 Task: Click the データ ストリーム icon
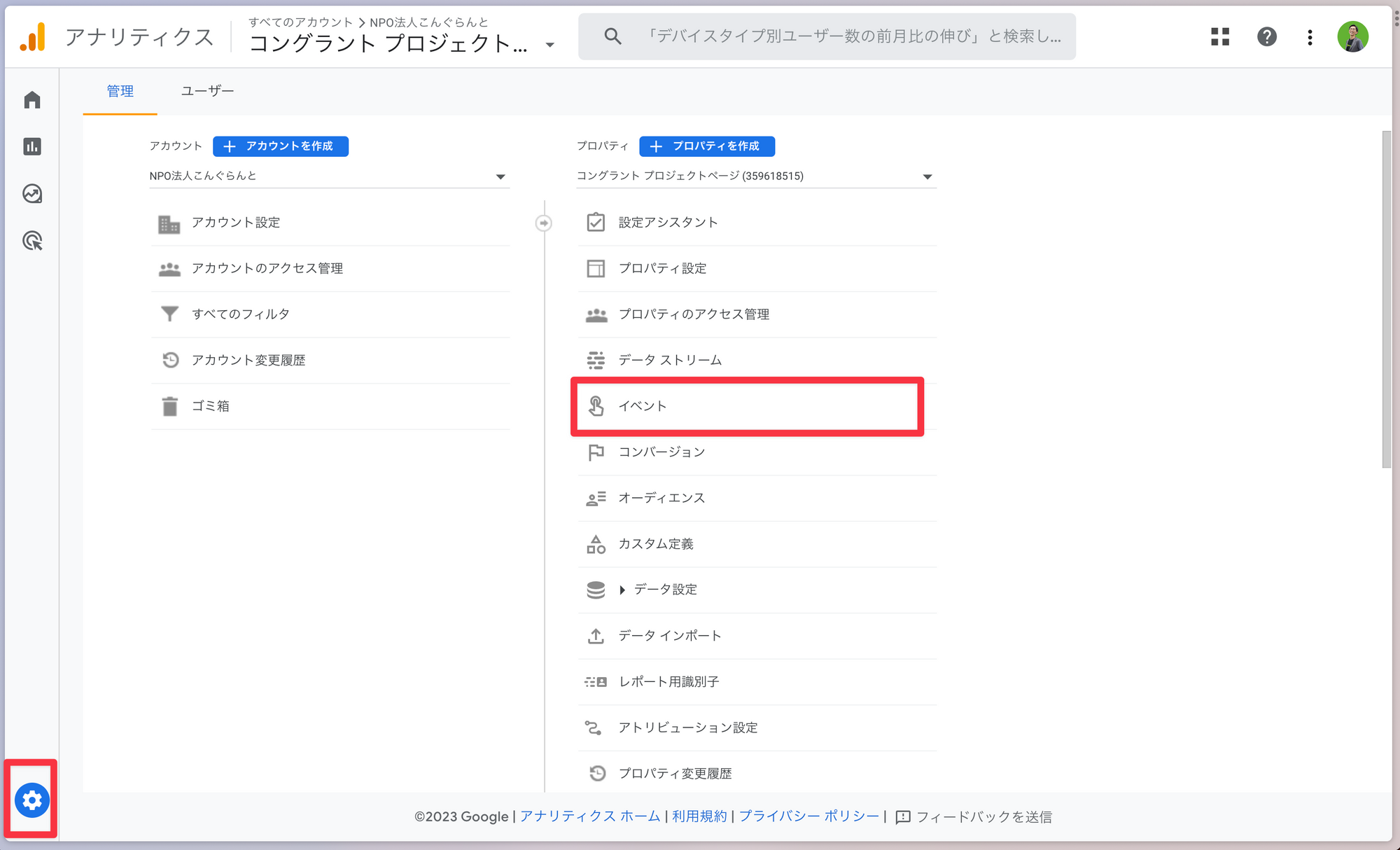tap(596, 360)
